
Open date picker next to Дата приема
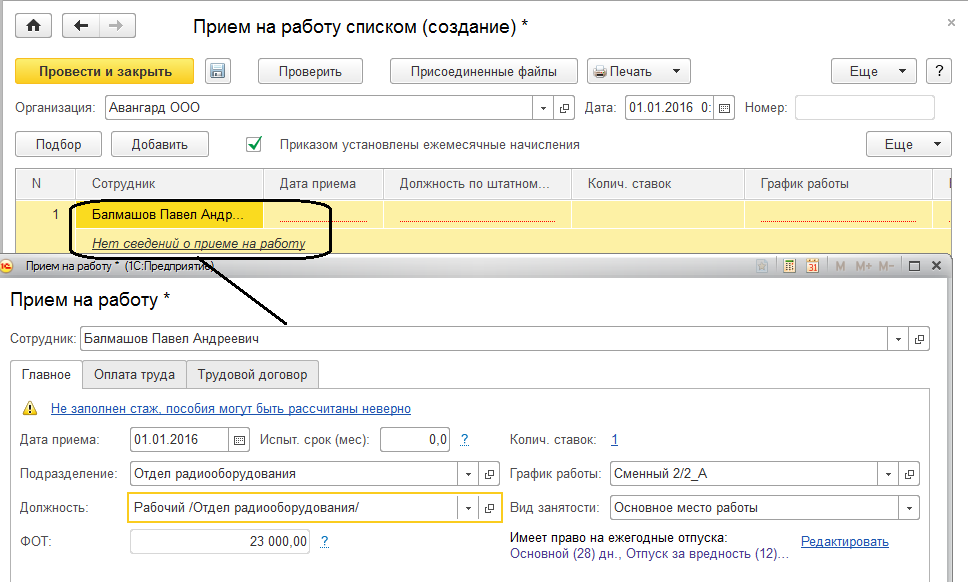coord(239,440)
